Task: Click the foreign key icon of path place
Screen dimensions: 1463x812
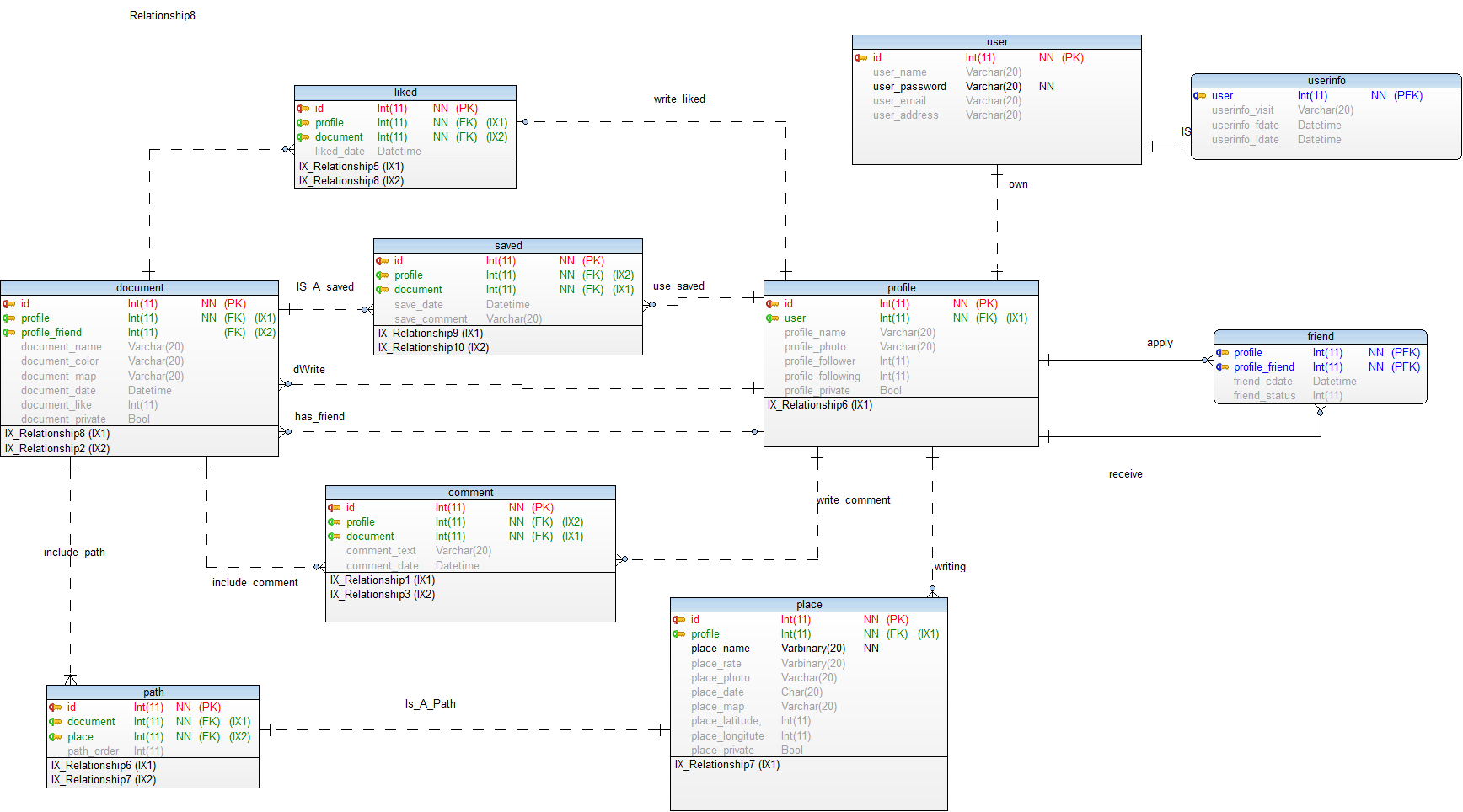Action: 56,737
